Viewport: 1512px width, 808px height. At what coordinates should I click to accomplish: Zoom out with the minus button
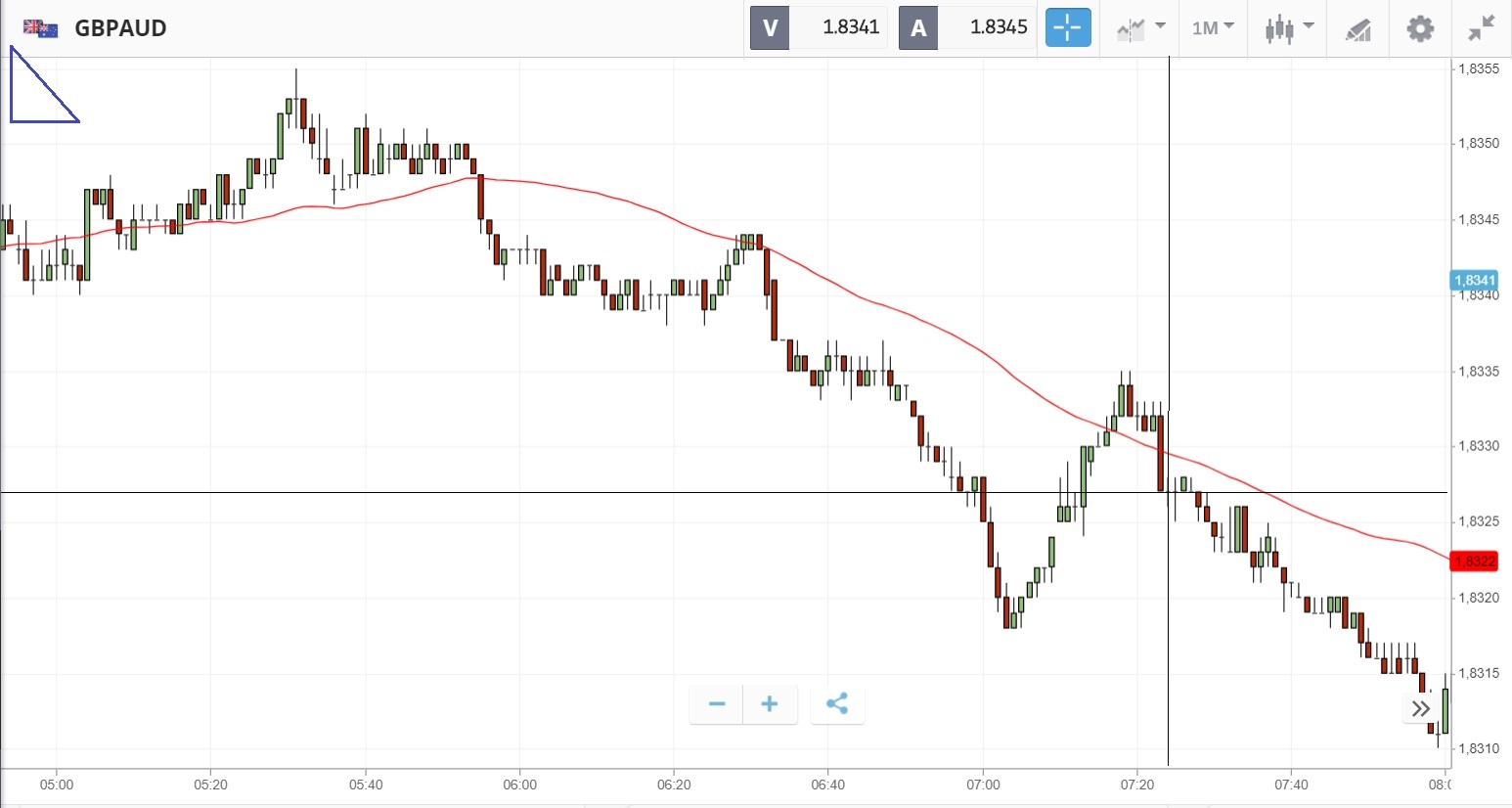[x=717, y=704]
